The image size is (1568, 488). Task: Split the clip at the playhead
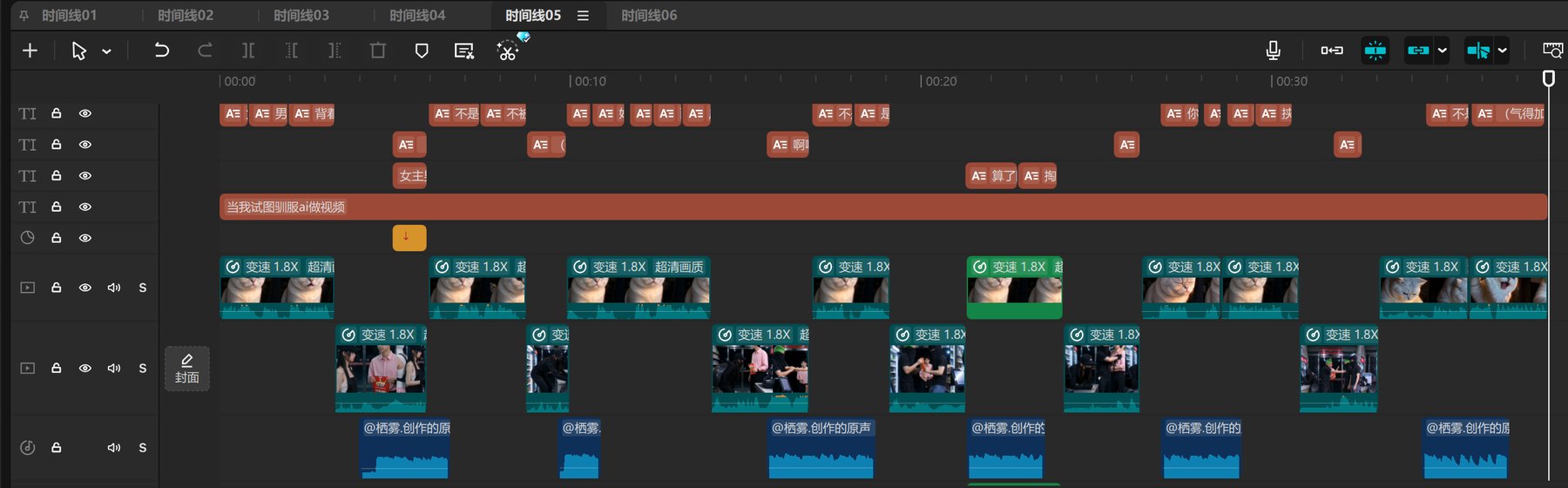click(x=248, y=51)
